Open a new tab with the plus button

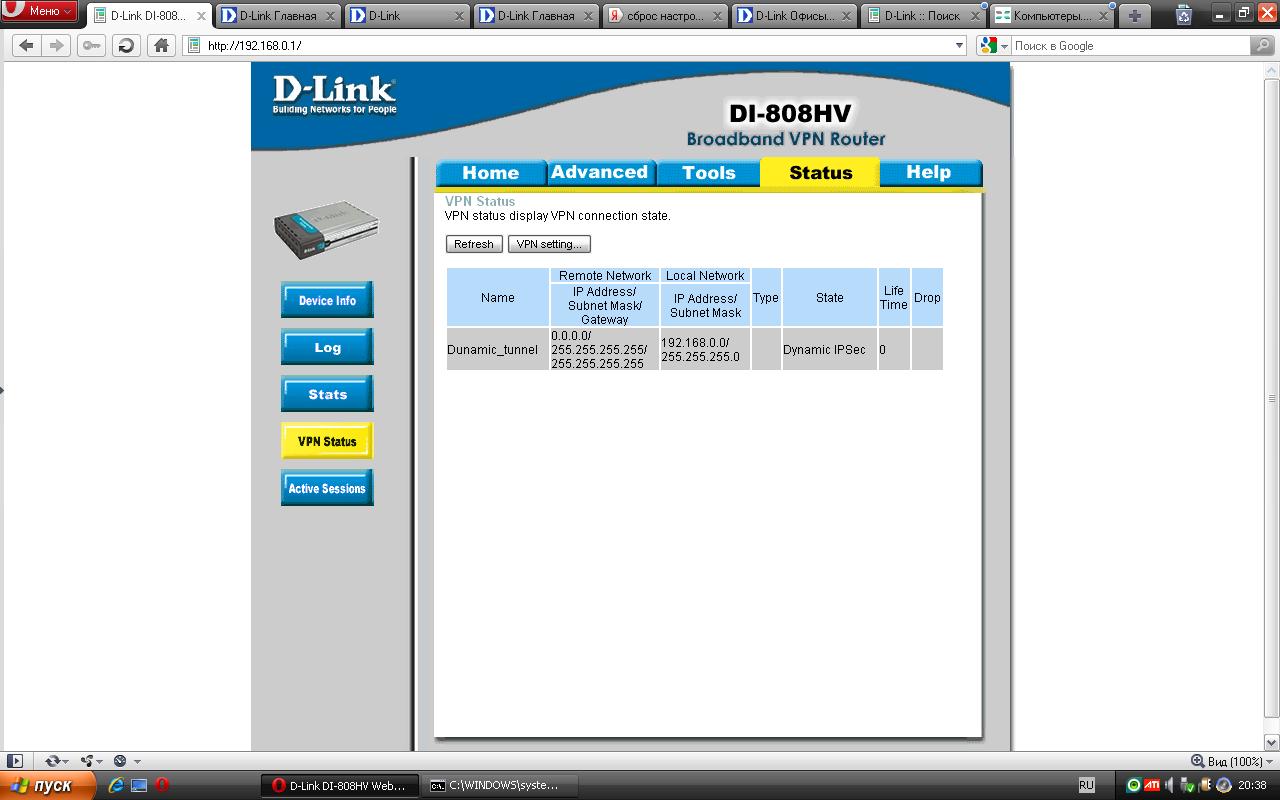[1134, 15]
